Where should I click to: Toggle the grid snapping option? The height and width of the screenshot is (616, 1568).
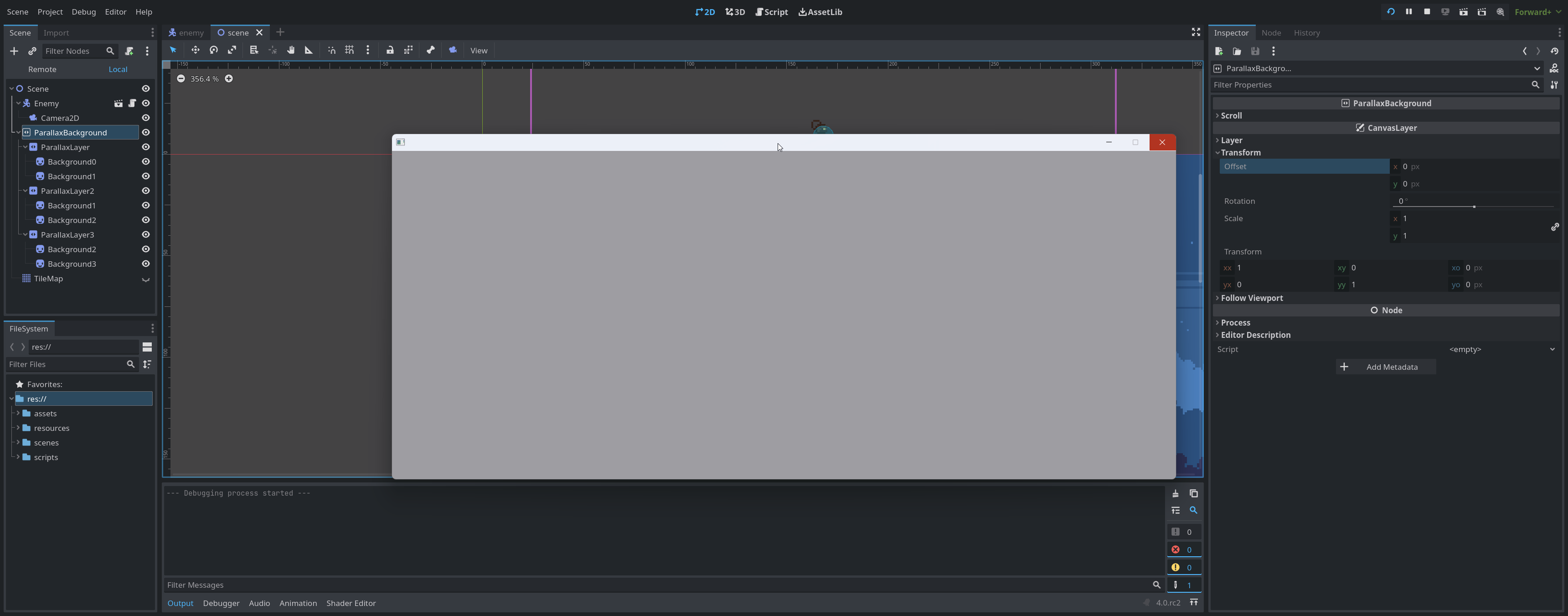pyautogui.click(x=349, y=51)
